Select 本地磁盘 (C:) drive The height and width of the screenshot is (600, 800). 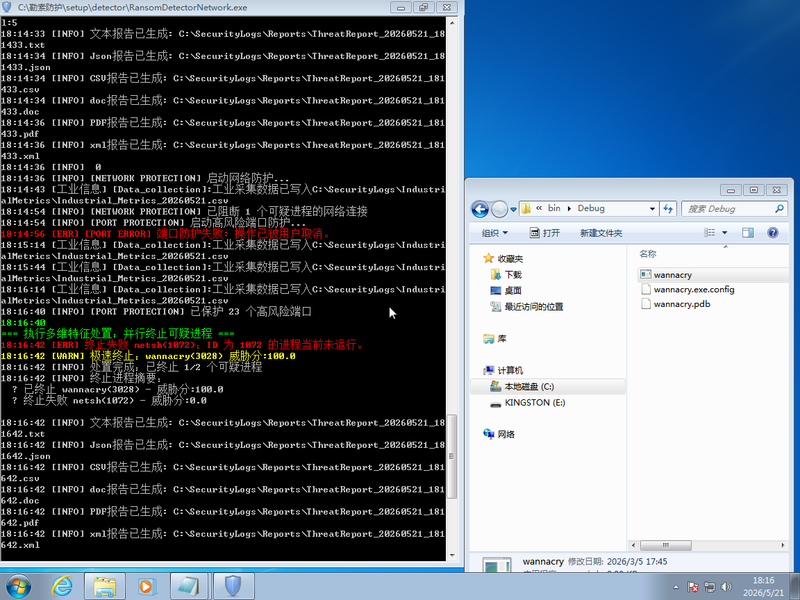pyautogui.click(x=522, y=386)
